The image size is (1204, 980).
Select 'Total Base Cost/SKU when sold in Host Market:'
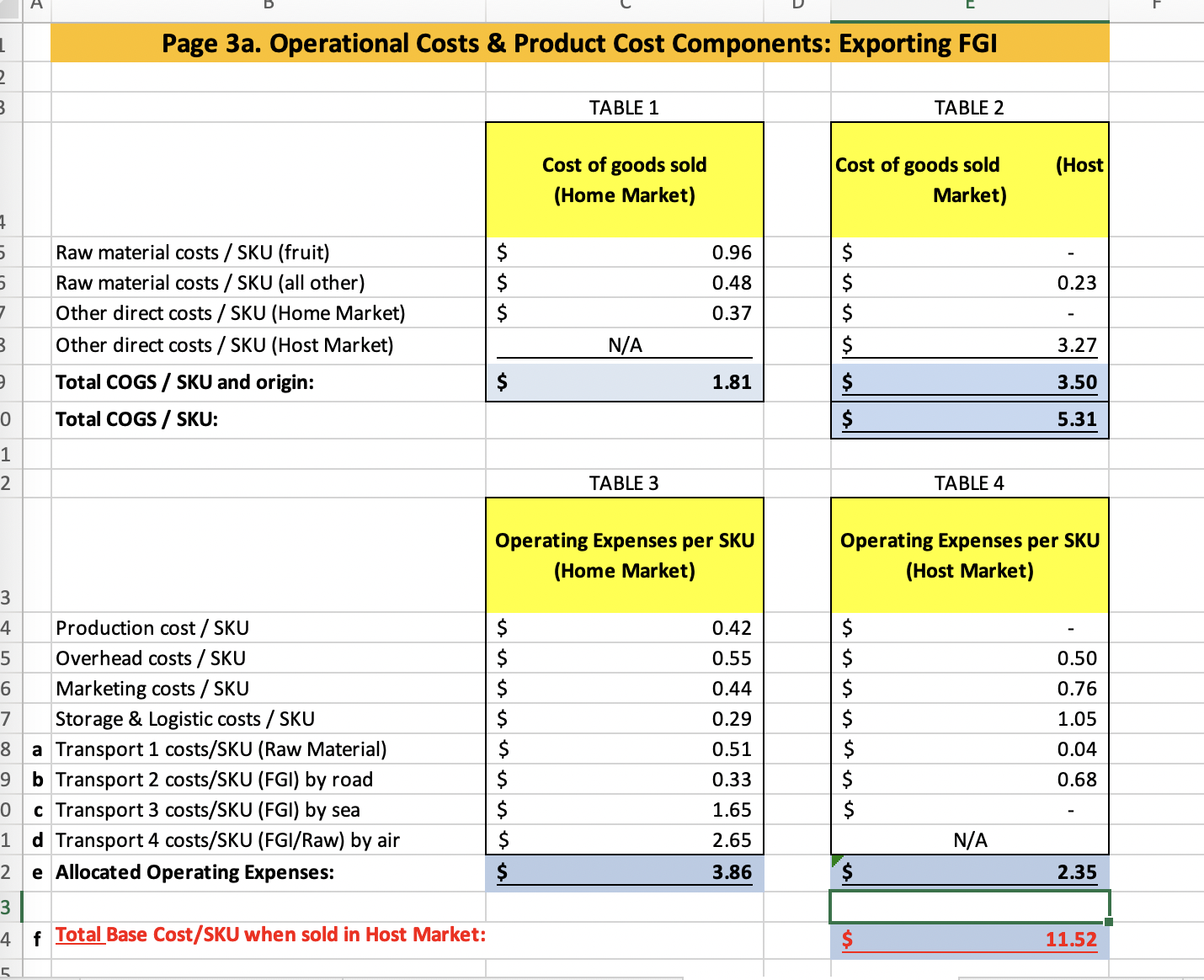[270, 935]
